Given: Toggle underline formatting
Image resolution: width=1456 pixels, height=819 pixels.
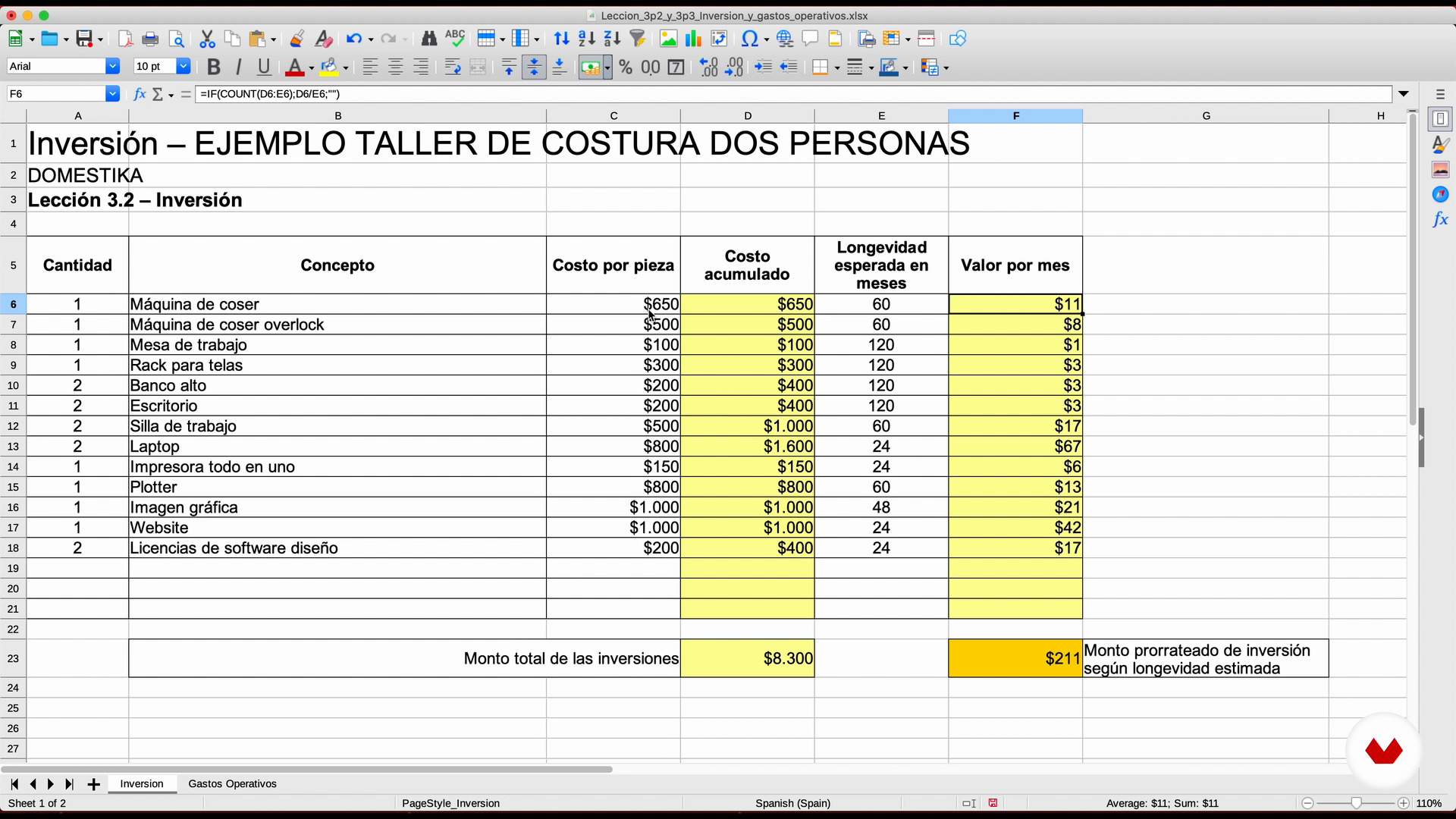Looking at the screenshot, I should point(264,67).
